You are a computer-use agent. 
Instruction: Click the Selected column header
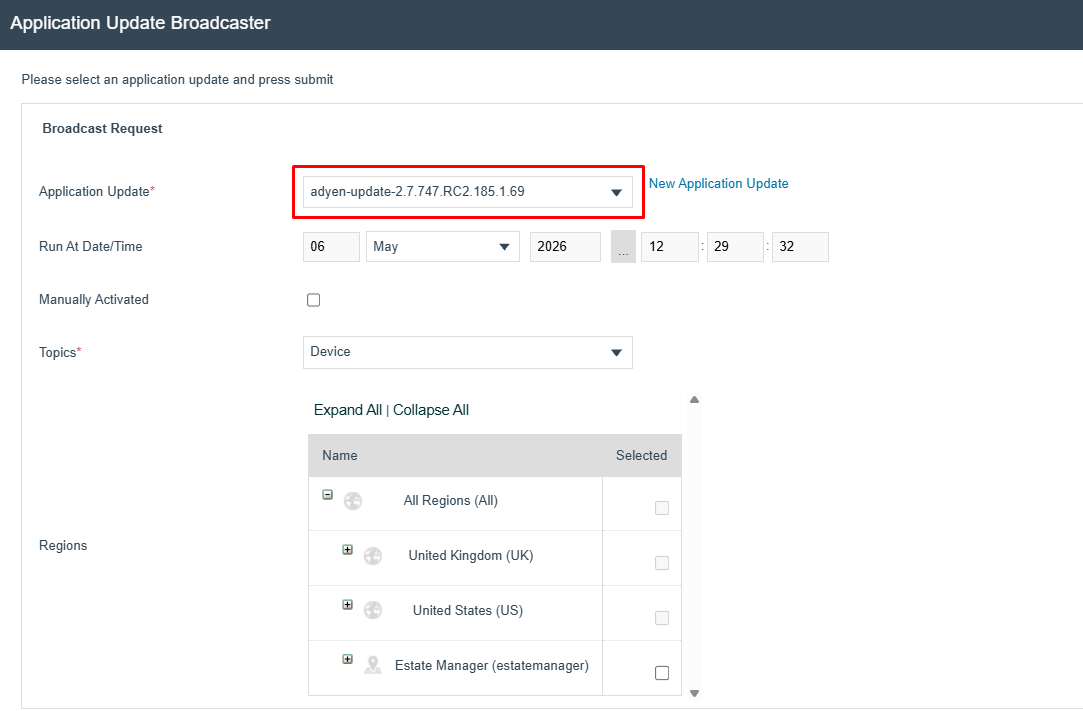(642, 455)
